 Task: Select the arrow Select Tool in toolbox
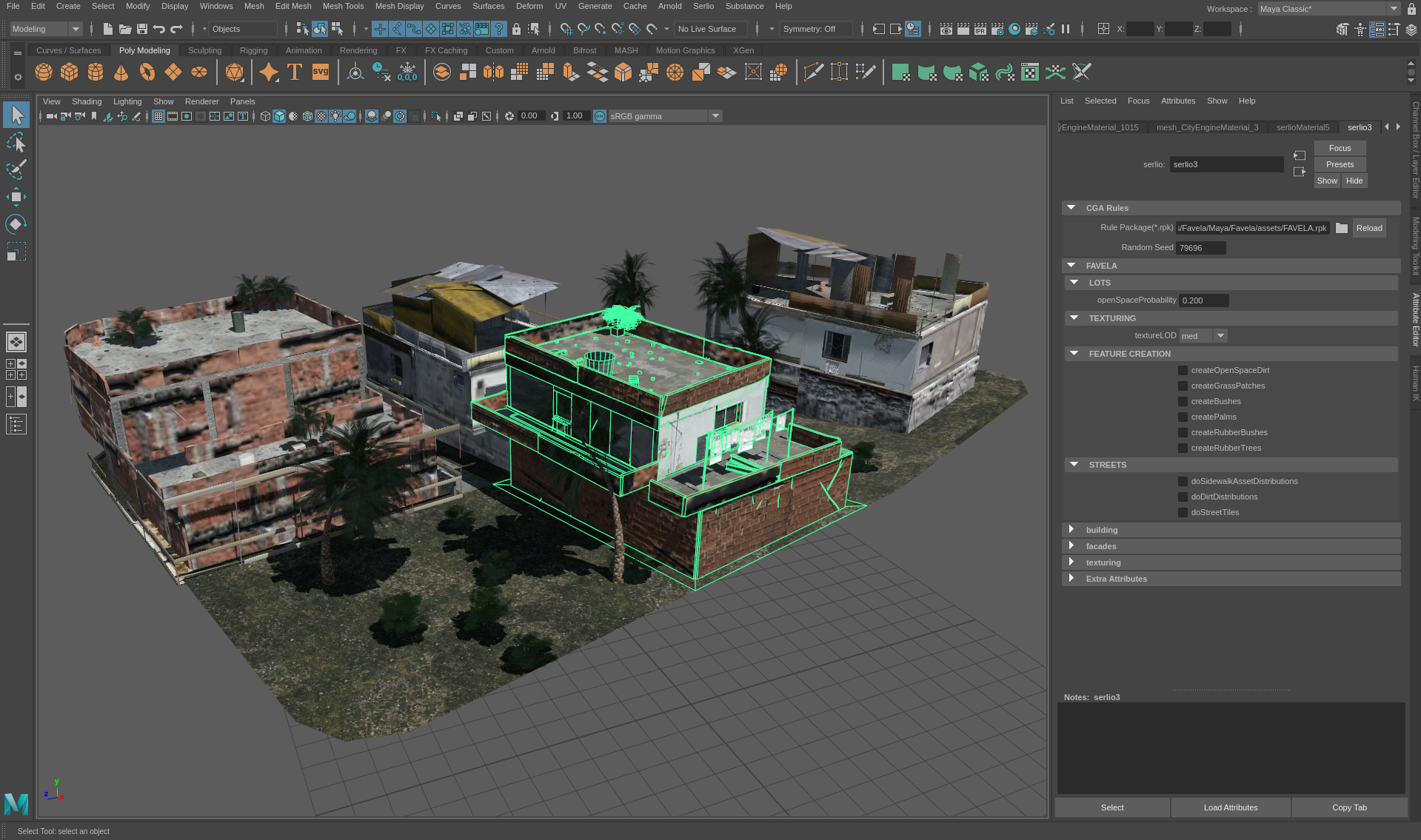[x=16, y=115]
